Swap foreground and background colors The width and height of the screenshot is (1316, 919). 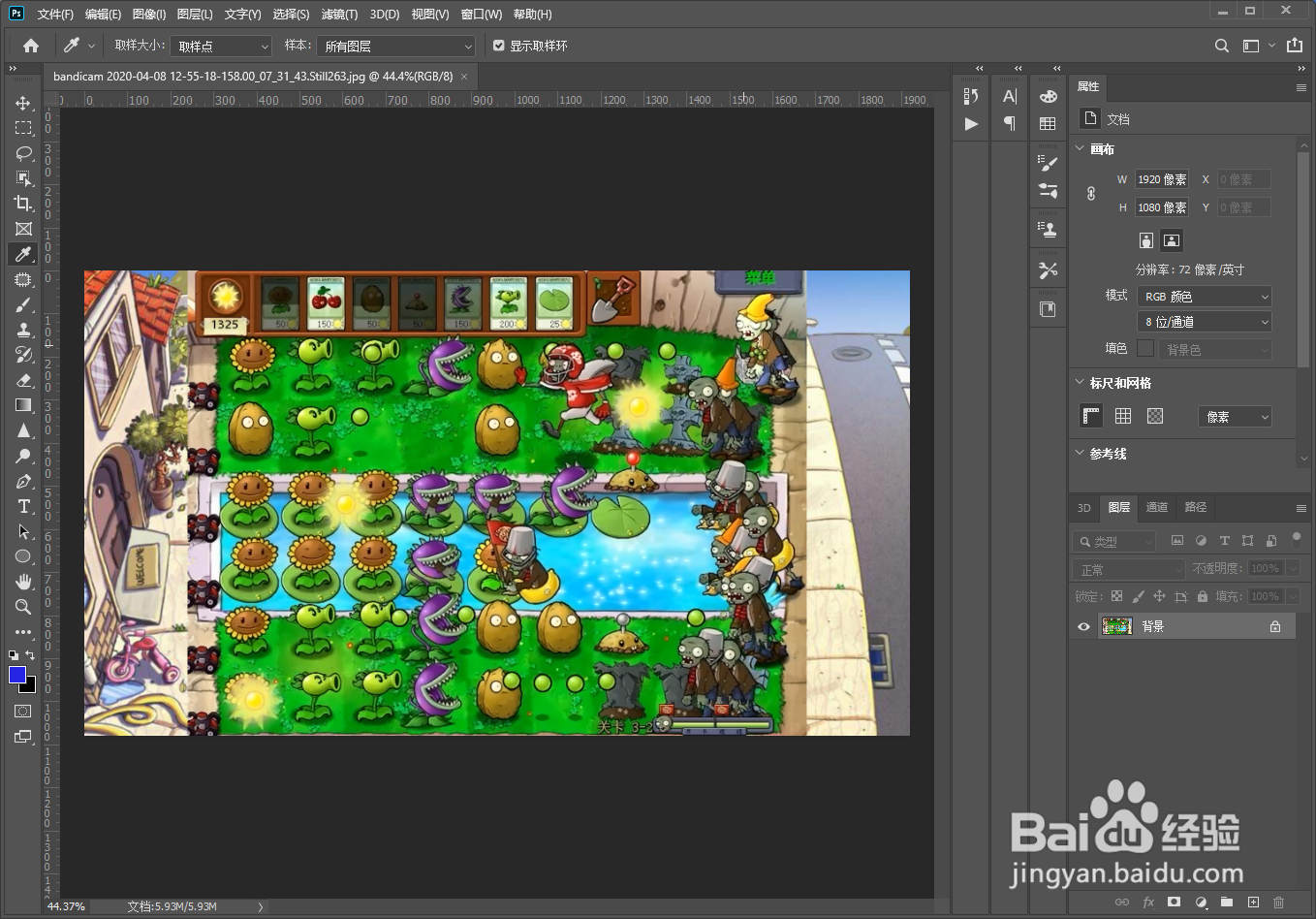[31, 655]
